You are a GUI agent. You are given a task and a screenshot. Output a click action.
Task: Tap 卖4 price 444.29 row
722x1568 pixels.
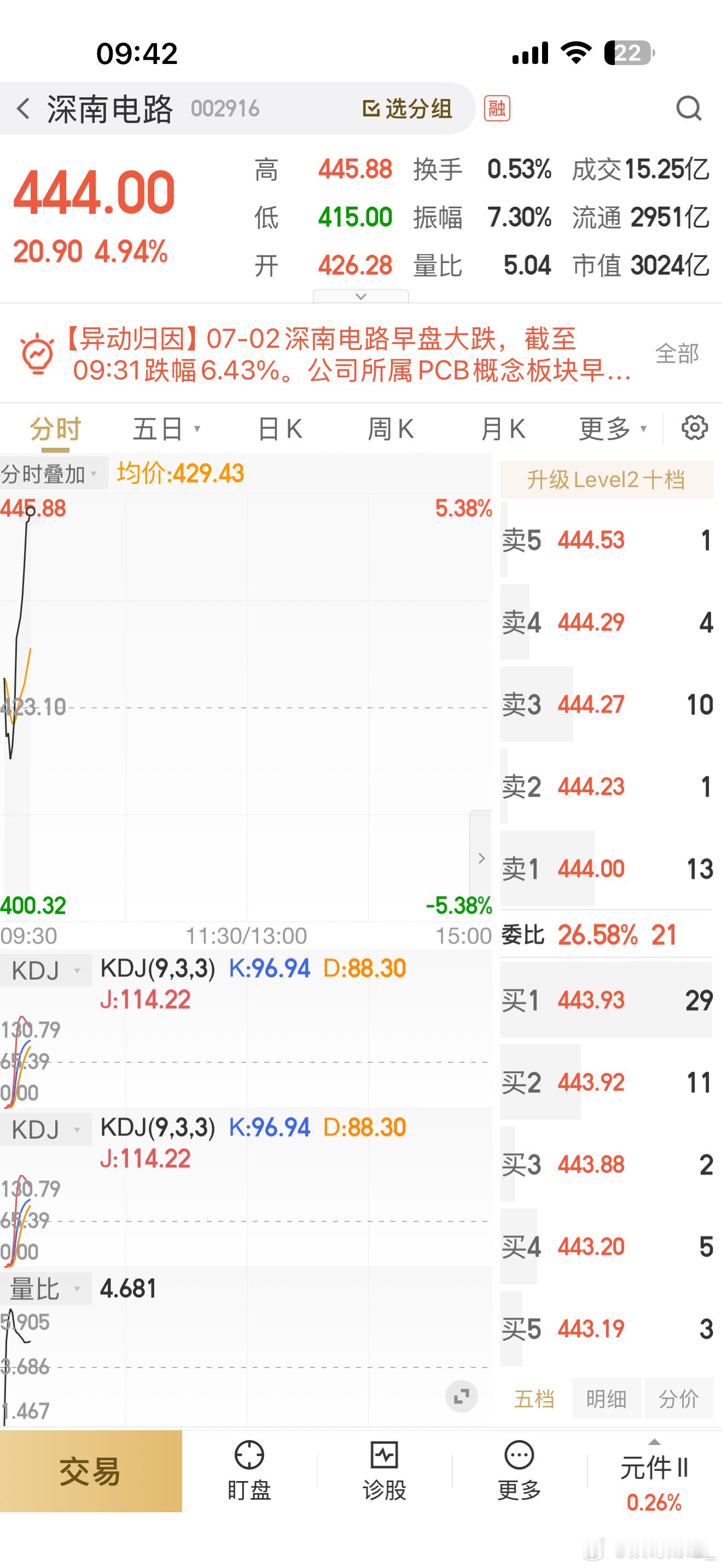click(x=607, y=622)
